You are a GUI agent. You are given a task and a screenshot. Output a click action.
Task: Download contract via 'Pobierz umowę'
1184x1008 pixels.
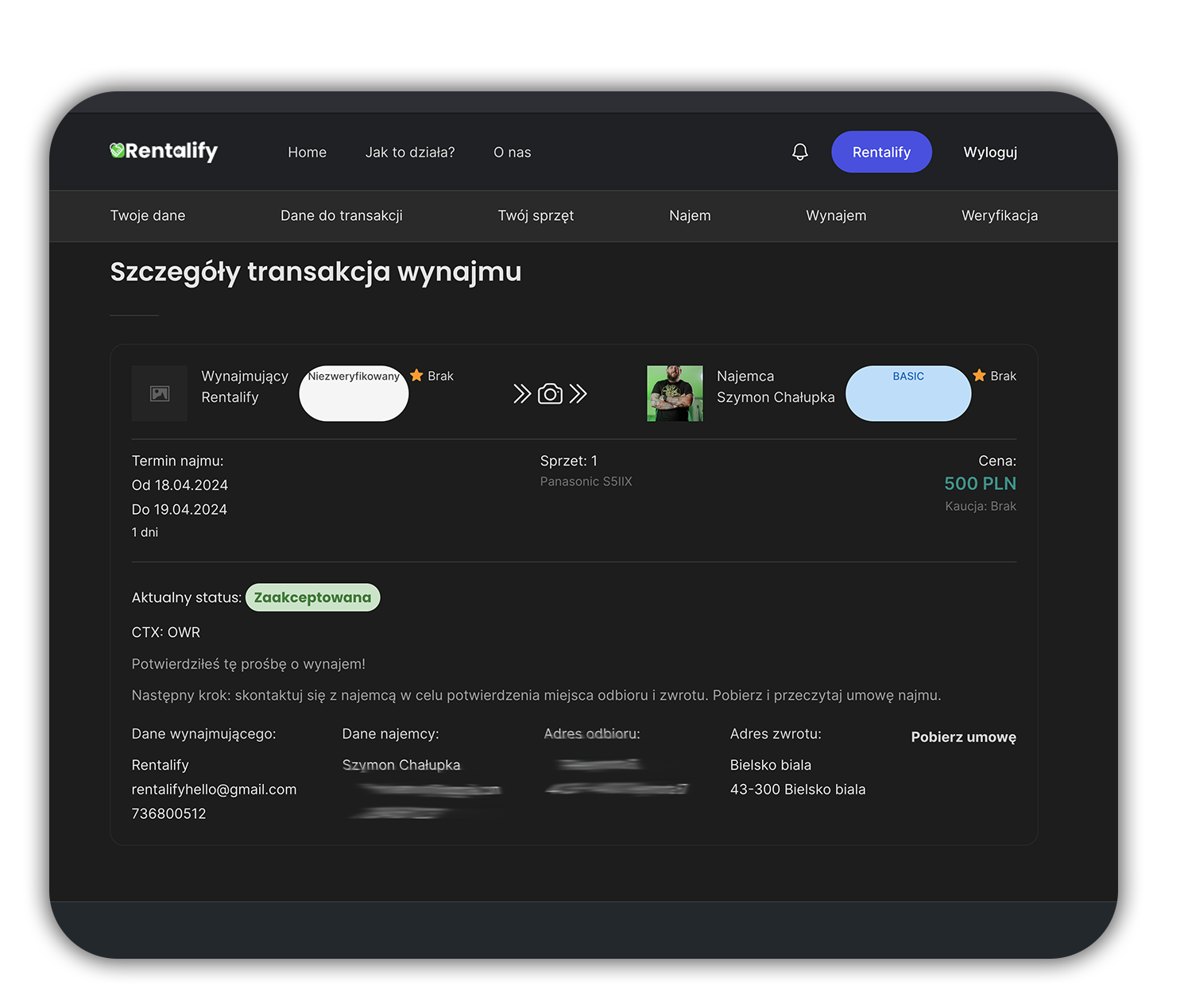coord(963,737)
